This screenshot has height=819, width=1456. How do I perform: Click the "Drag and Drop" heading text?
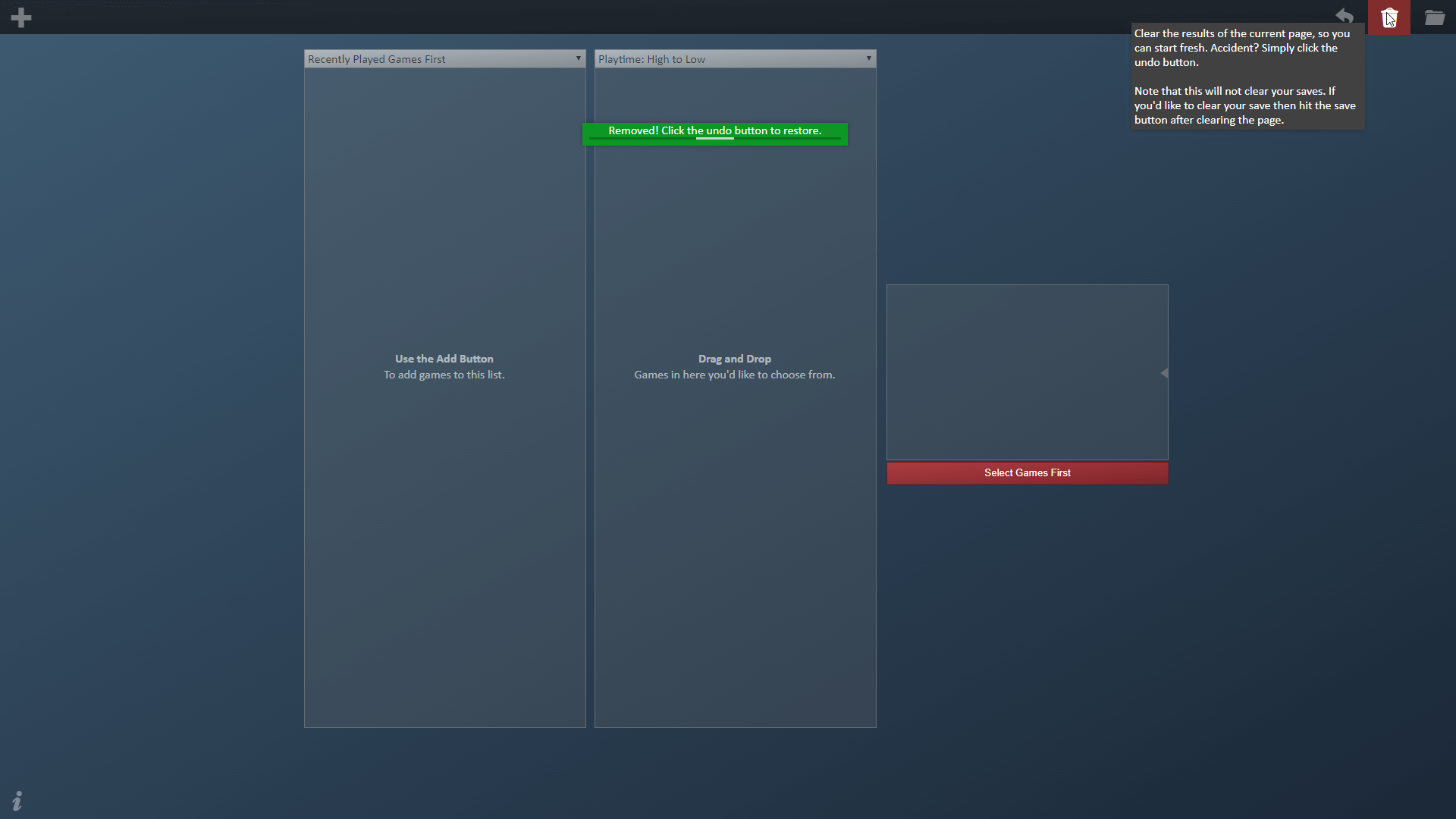pos(734,358)
